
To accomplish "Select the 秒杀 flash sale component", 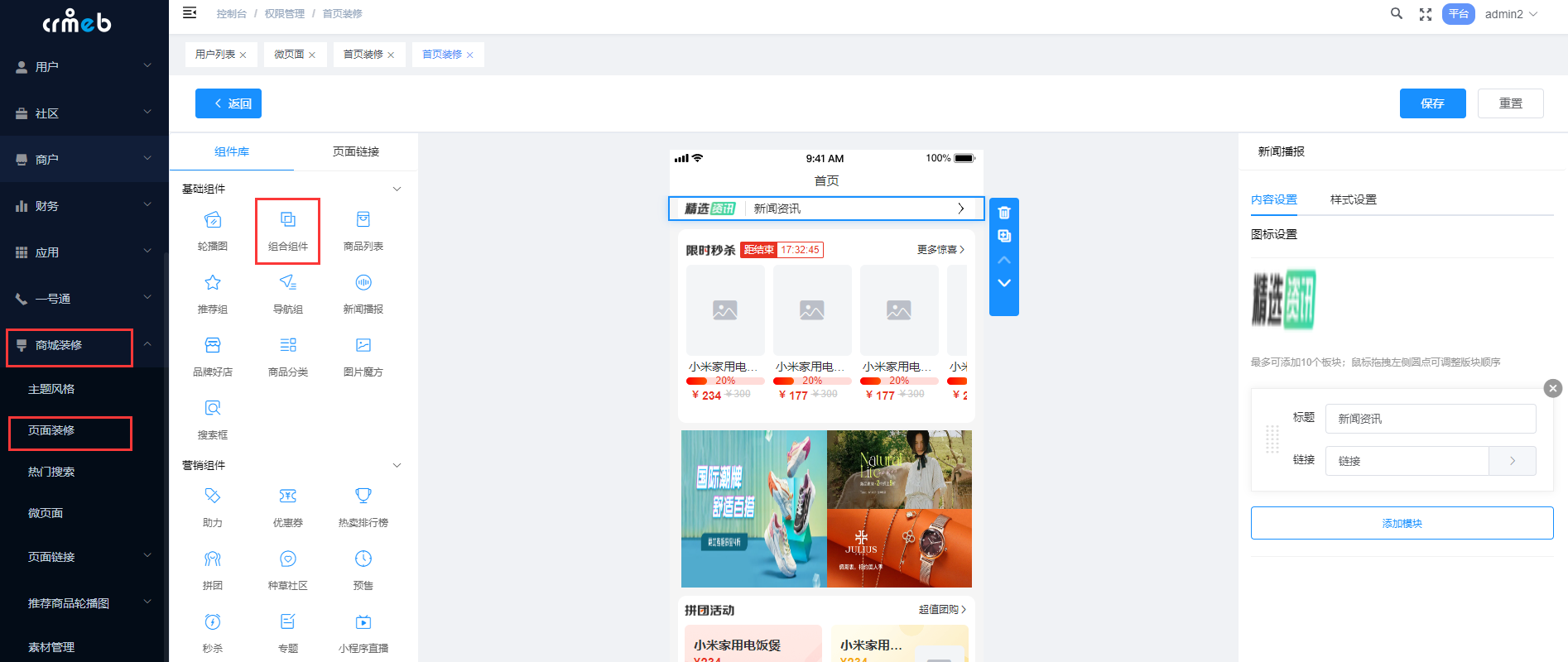I will click(213, 633).
